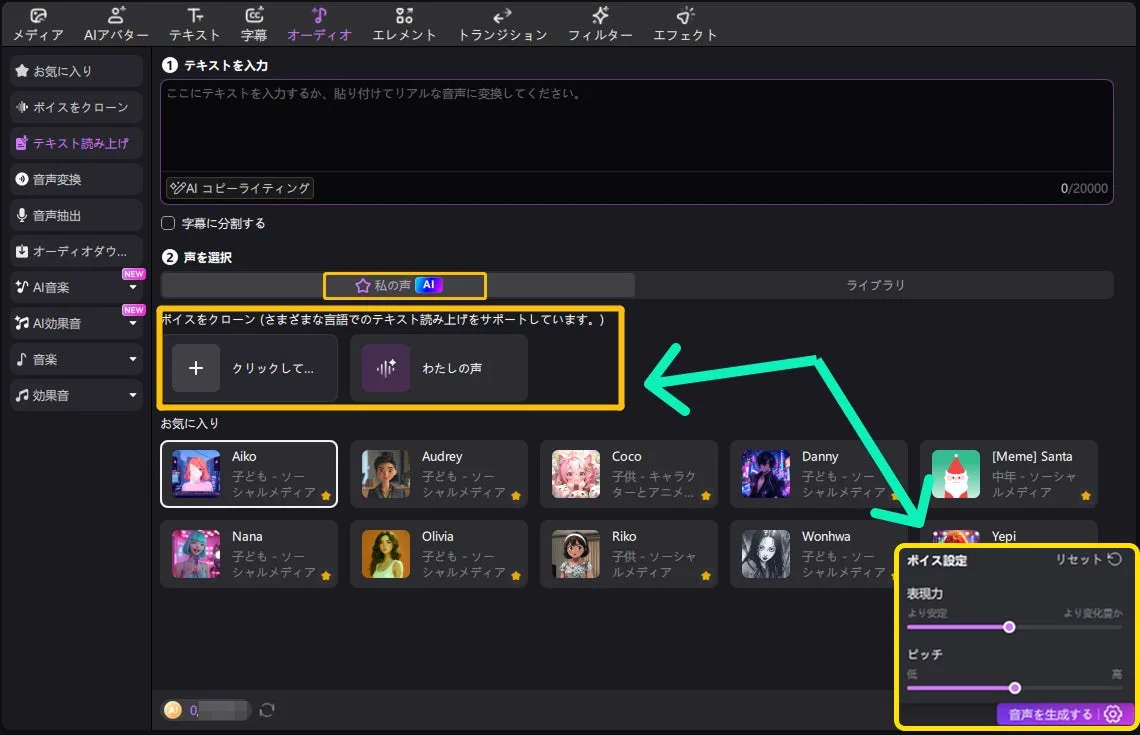Select テキスト読み上げ in the sidebar
1140x735 pixels.
tap(75, 143)
